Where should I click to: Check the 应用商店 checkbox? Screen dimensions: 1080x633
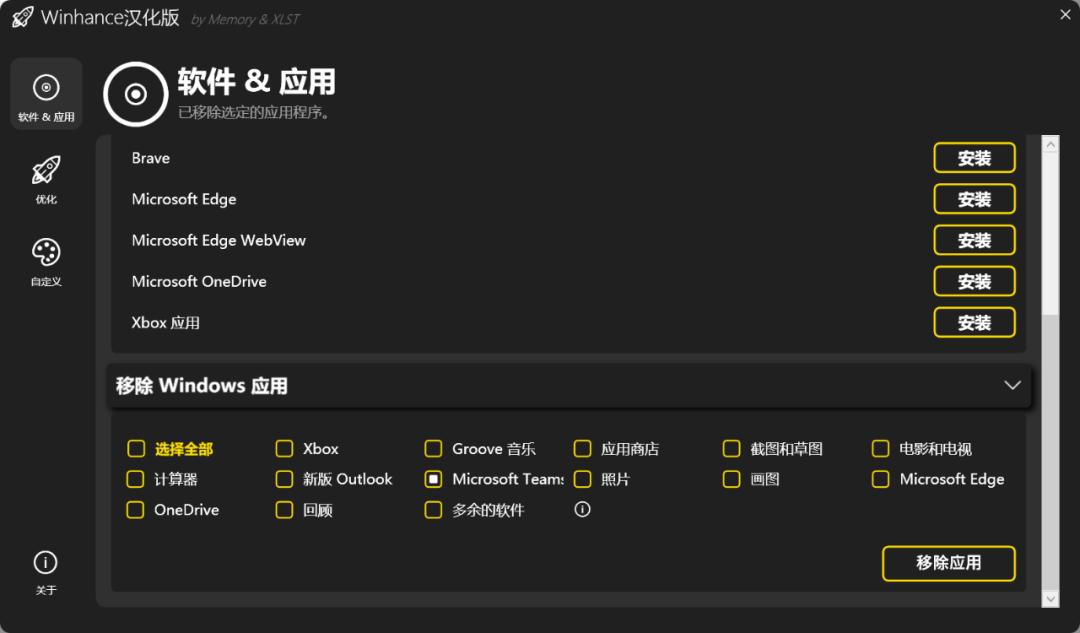(582, 448)
